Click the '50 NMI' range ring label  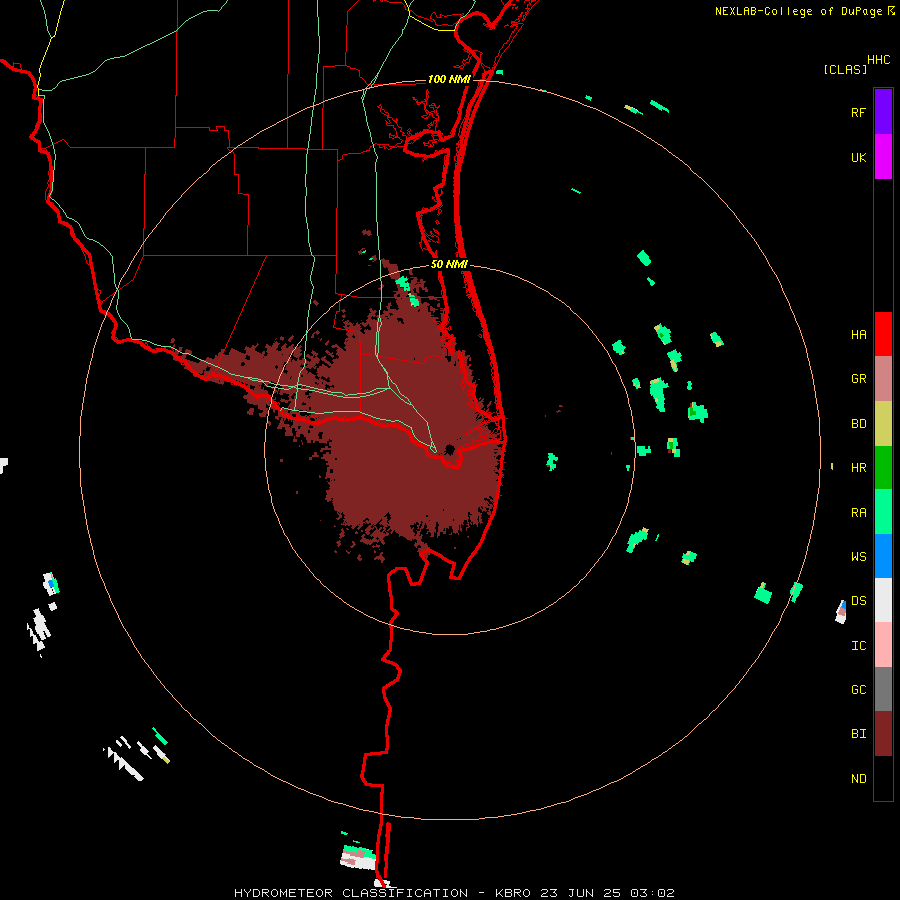449,264
